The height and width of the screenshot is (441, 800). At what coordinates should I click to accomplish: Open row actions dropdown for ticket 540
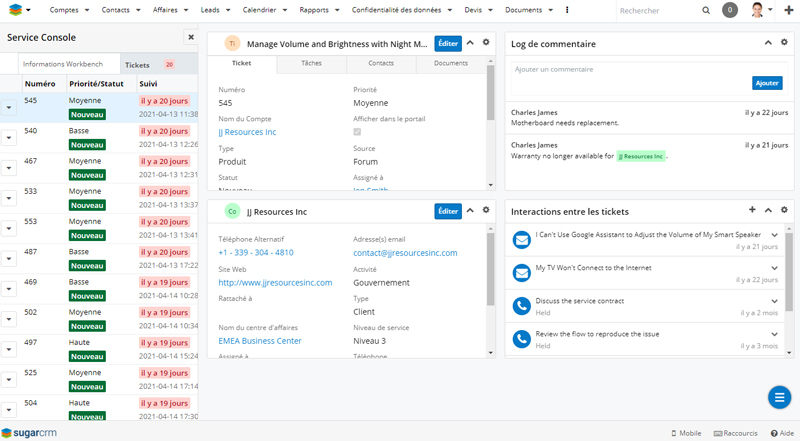pyautogui.click(x=9, y=138)
